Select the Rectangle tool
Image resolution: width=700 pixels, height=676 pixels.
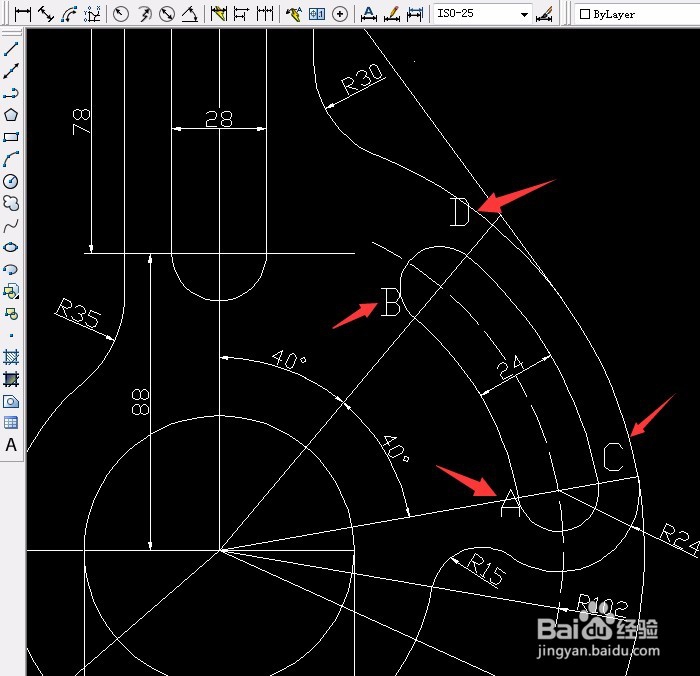[x=11, y=137]
